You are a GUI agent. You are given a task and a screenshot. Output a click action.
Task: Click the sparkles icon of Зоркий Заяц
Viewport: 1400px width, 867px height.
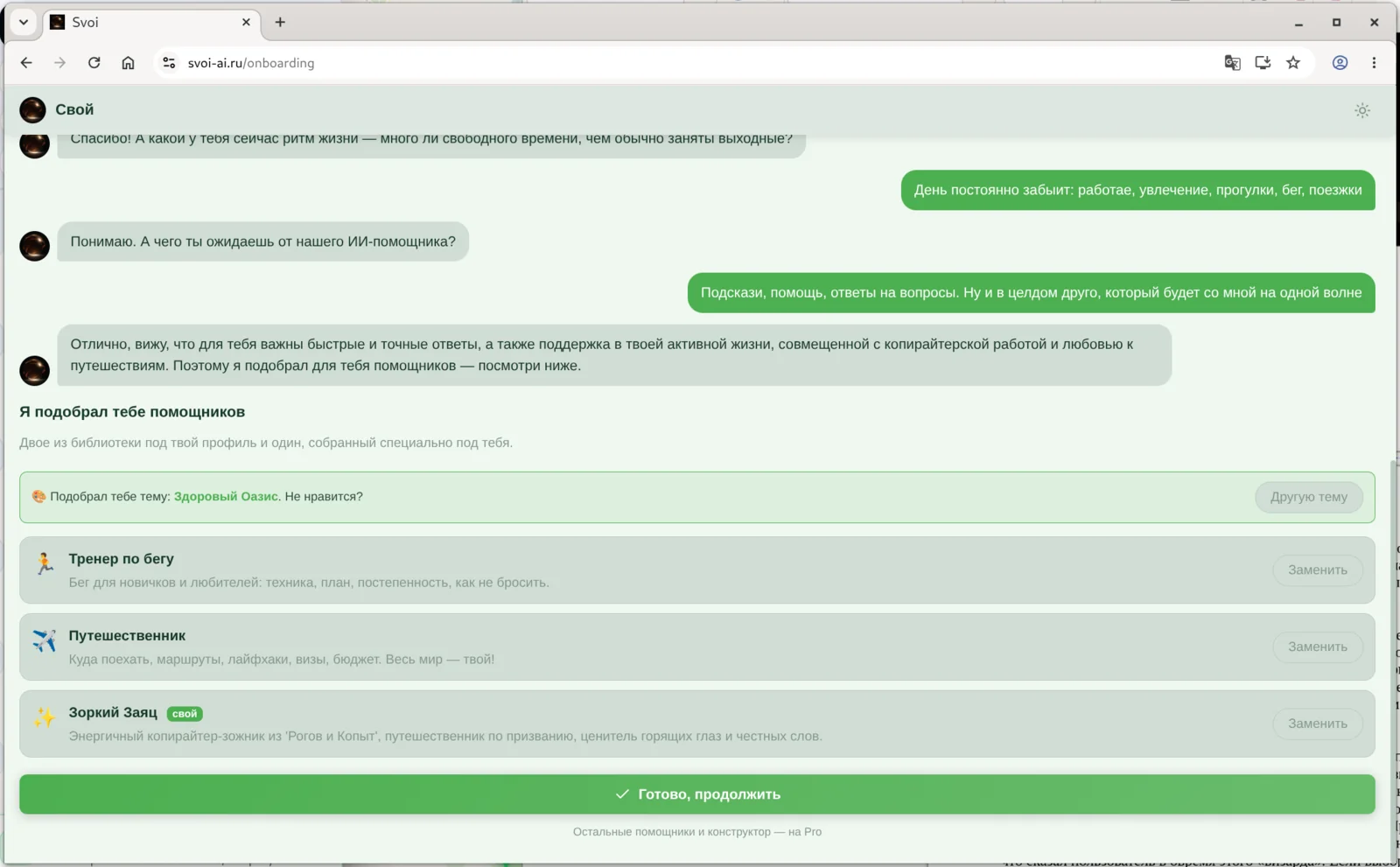click(x=45, y=717)
